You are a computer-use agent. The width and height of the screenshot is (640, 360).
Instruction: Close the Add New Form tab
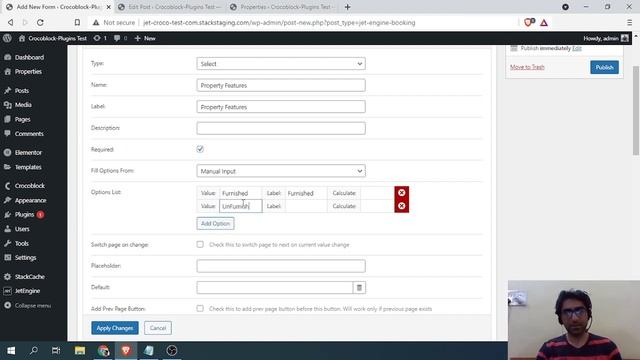[109, 7]
